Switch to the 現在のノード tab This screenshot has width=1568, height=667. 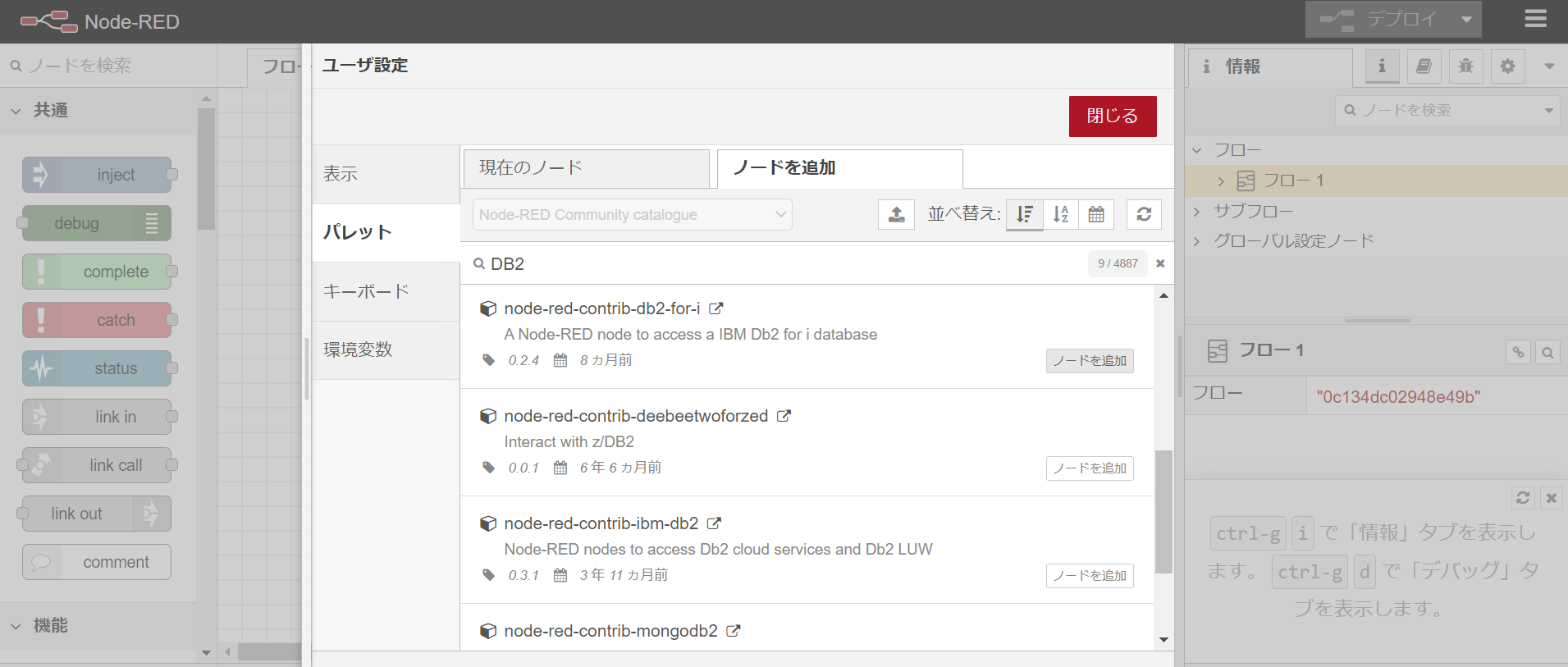click(586, 168)
